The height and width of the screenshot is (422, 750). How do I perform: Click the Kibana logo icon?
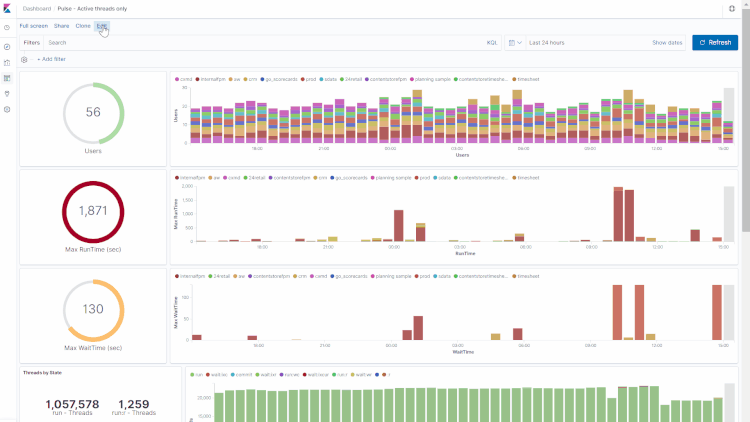(8, 8)
